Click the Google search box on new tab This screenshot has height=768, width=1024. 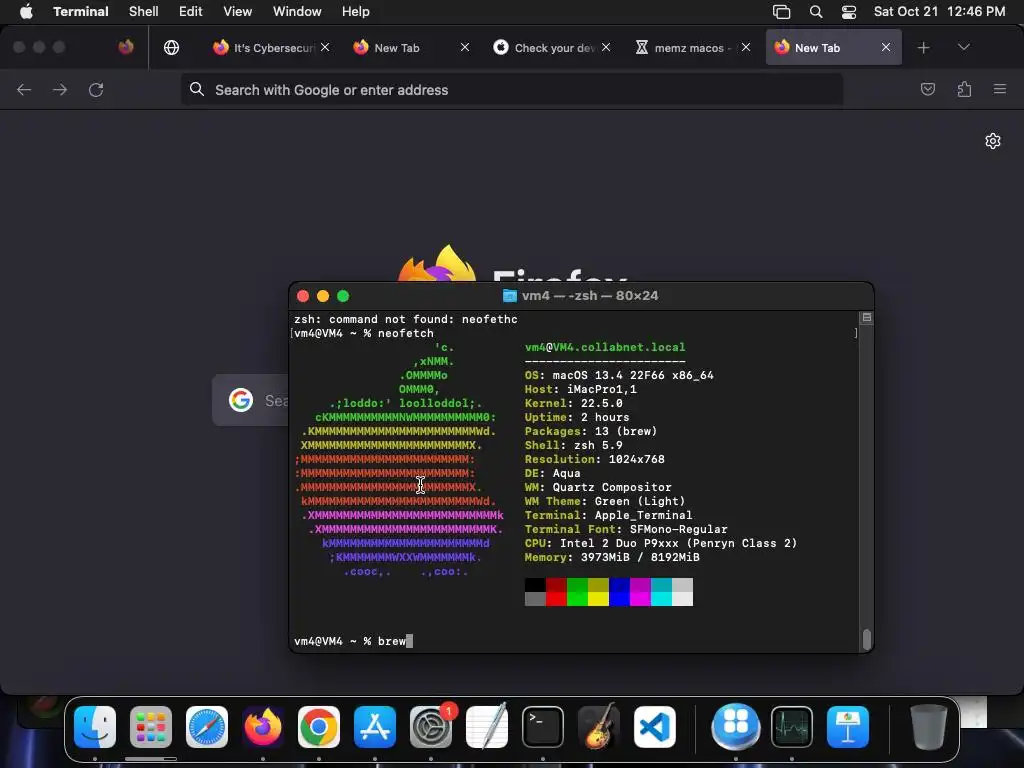pyautogui.click(x=251, y=400)
